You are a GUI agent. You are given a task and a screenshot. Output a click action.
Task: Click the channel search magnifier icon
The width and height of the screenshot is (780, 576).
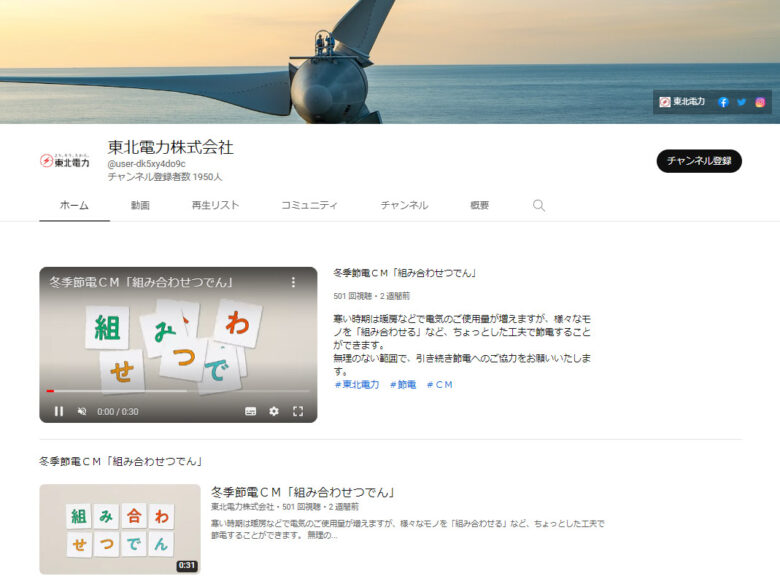539,205
